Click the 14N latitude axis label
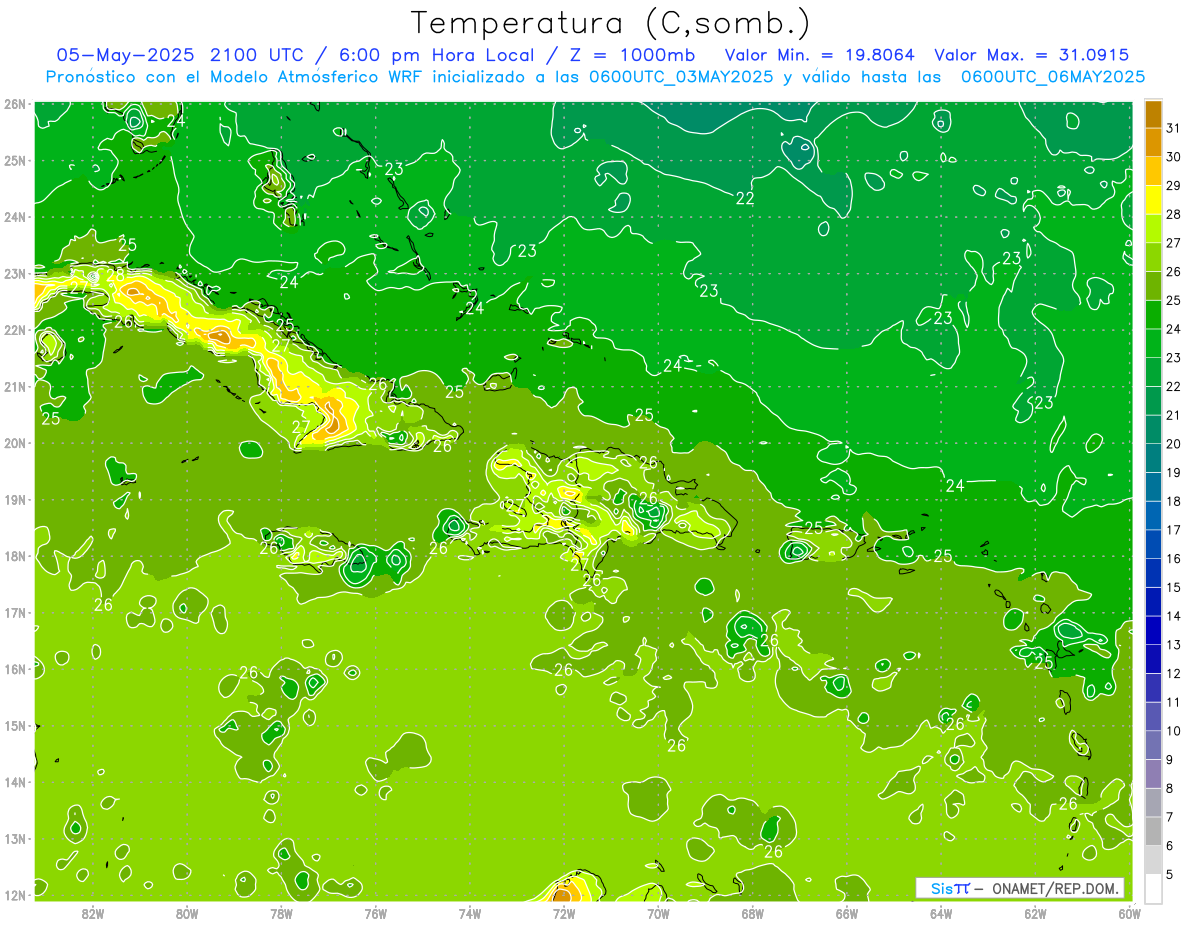The height and width of the screenshot is (927, 1200). tap(14, 782)
